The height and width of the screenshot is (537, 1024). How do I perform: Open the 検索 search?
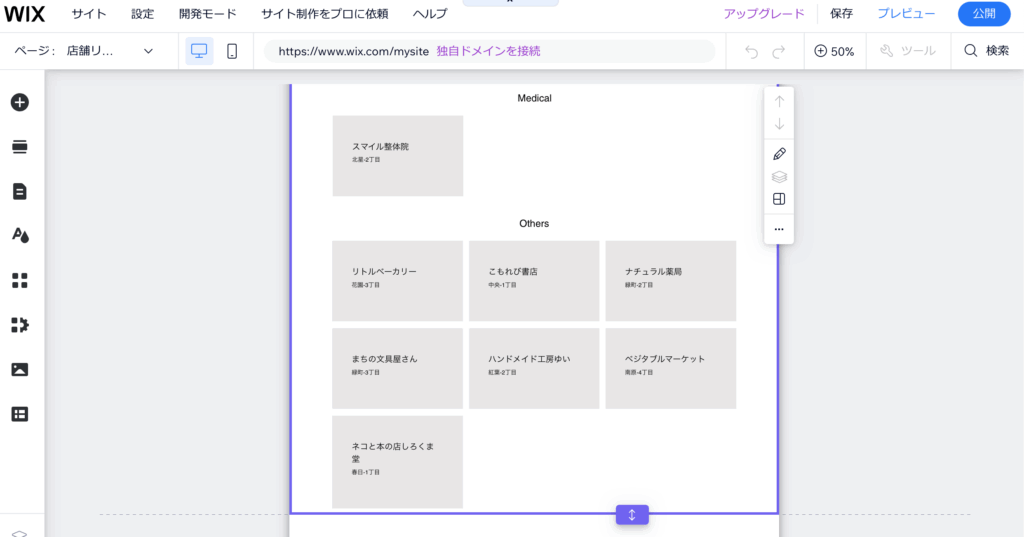pyautogui.click(x=987, y=51)
